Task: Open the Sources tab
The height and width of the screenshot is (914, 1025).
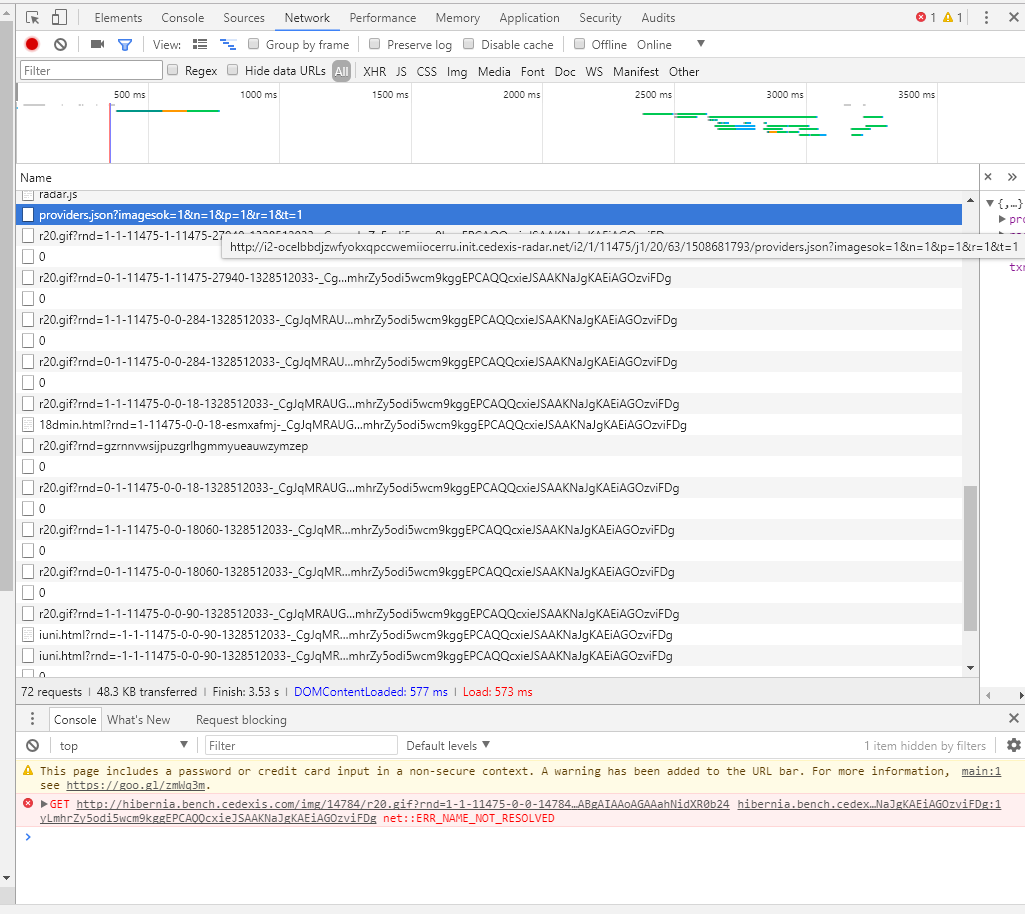Action: (x=244, y=18)
